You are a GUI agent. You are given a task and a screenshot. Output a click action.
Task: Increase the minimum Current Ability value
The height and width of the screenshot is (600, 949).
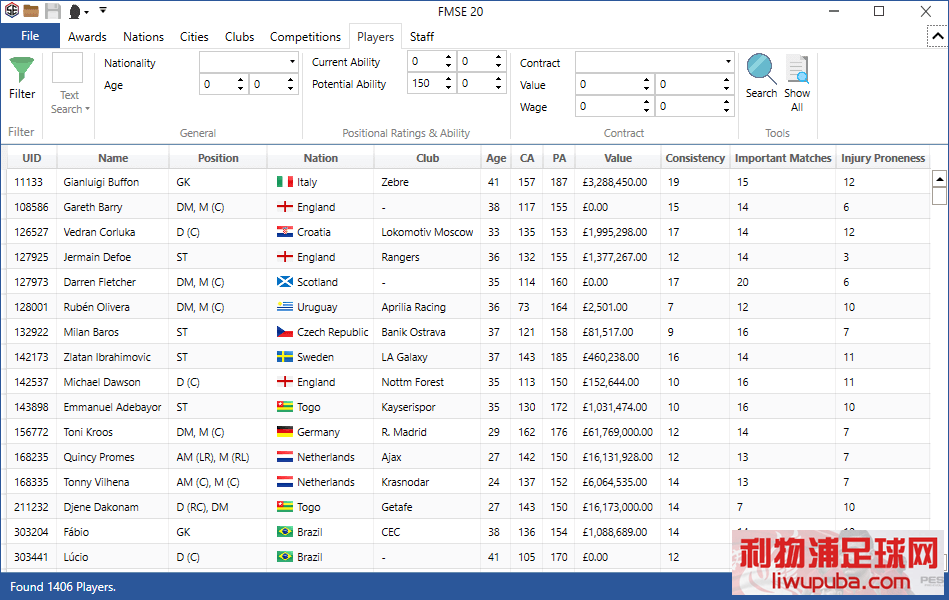coord(448,57)
